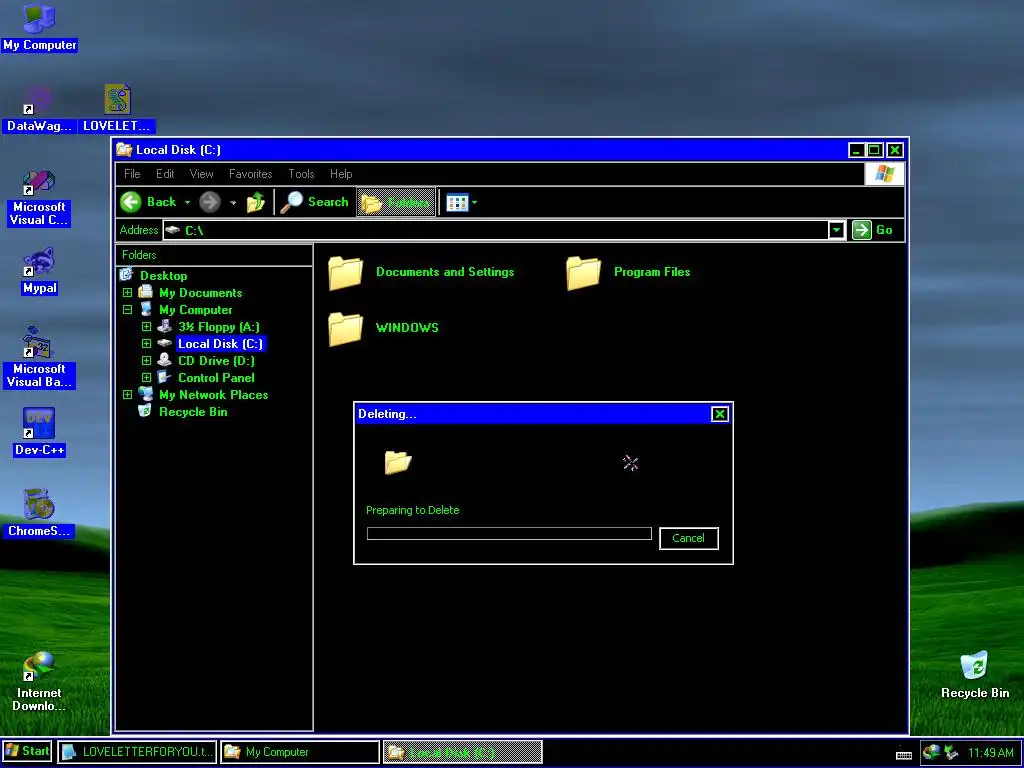1024x768 pixels.
Task: Expand the CD Drive (D:) node
Action: [146, 360]
